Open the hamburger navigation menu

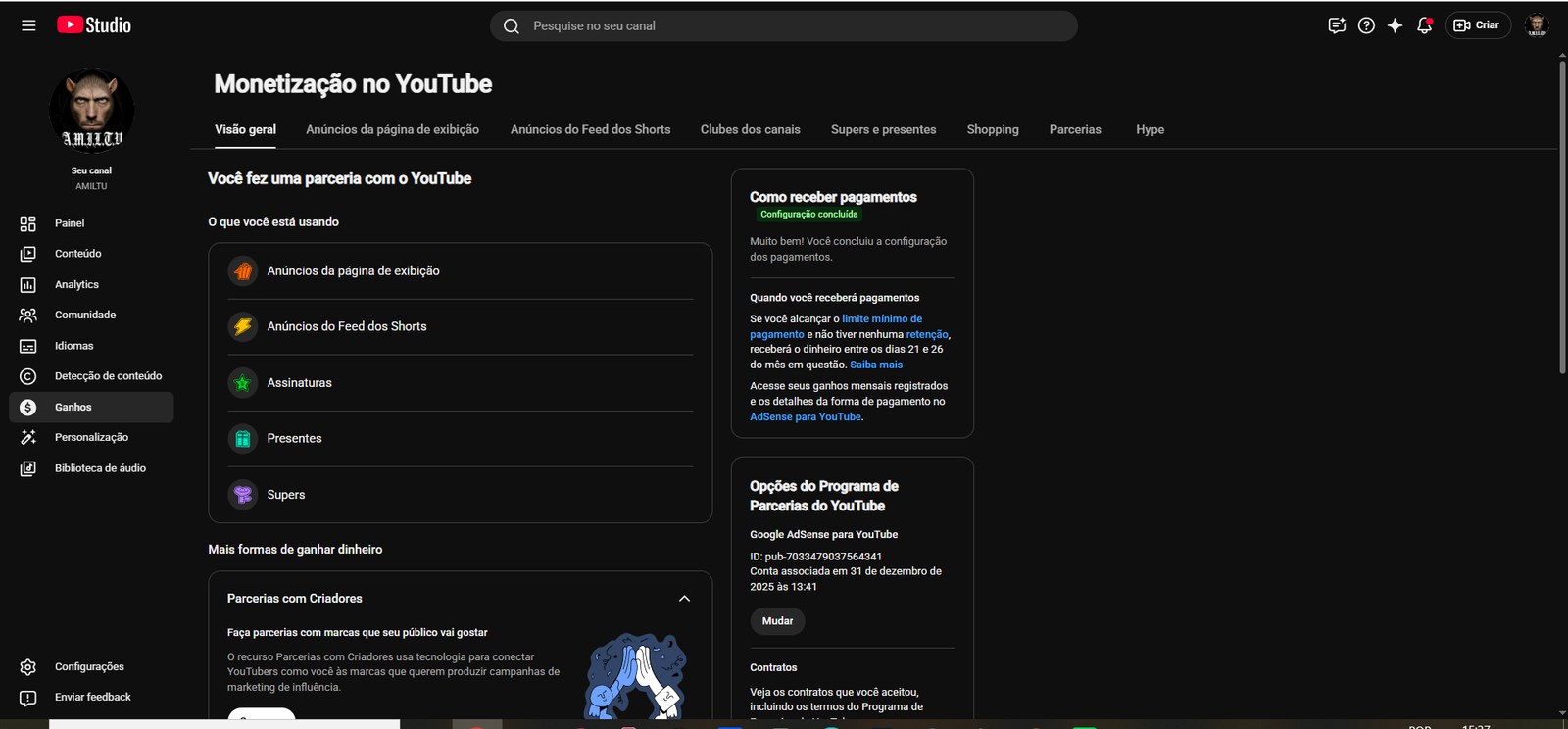point(28,25)
